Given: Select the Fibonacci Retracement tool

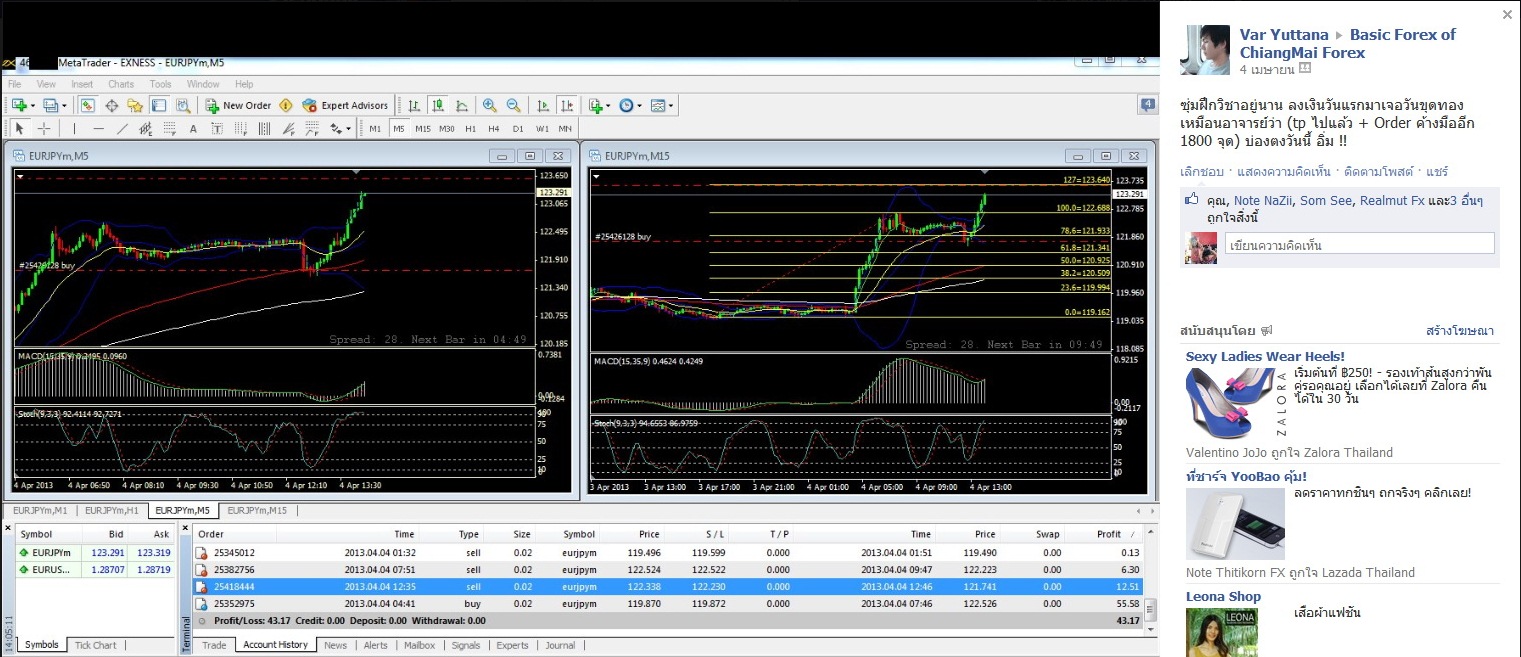Looking at the screenshot, I should 170,129.
